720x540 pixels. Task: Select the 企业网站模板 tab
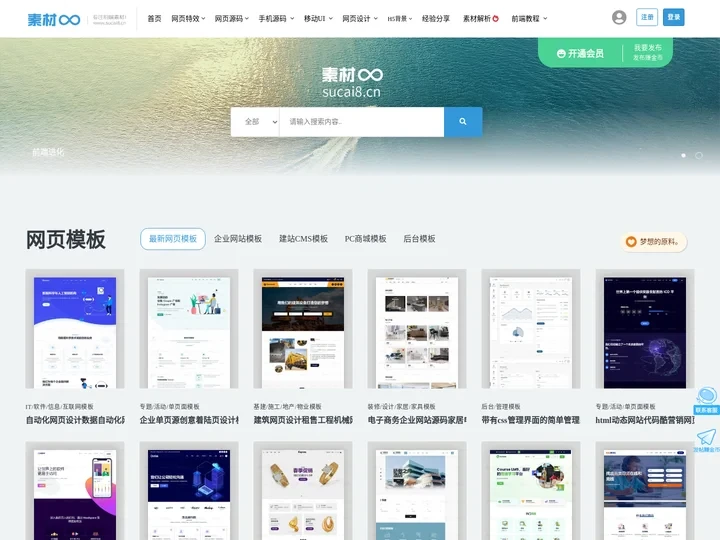click(238, 239)
